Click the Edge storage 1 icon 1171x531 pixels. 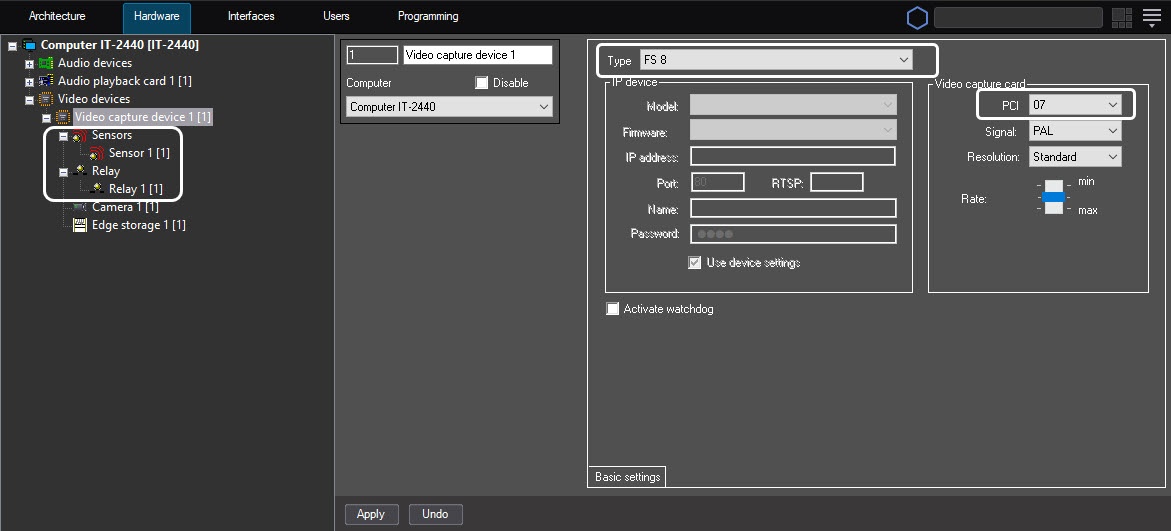[80, 225]
